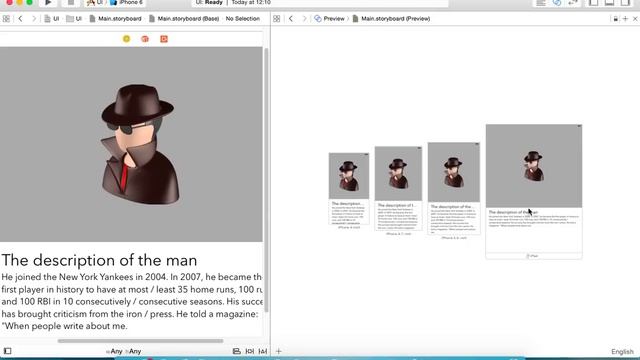Select the iPhone 4.7-inch preview device

[398, 189]
